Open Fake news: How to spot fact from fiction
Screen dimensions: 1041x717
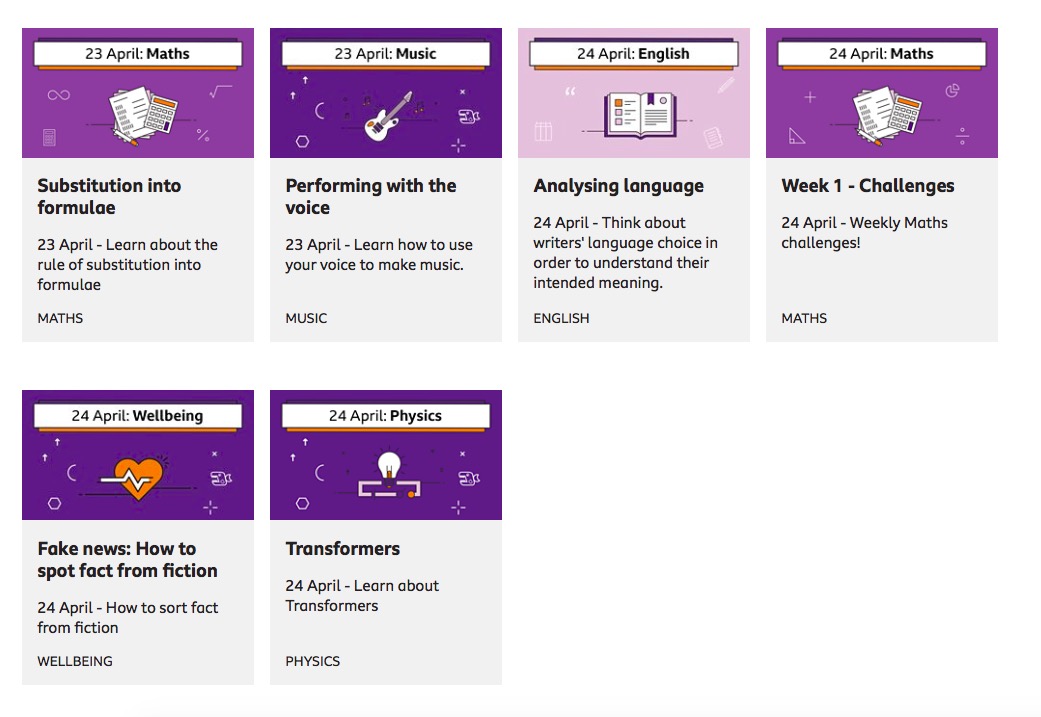[127, 560]
